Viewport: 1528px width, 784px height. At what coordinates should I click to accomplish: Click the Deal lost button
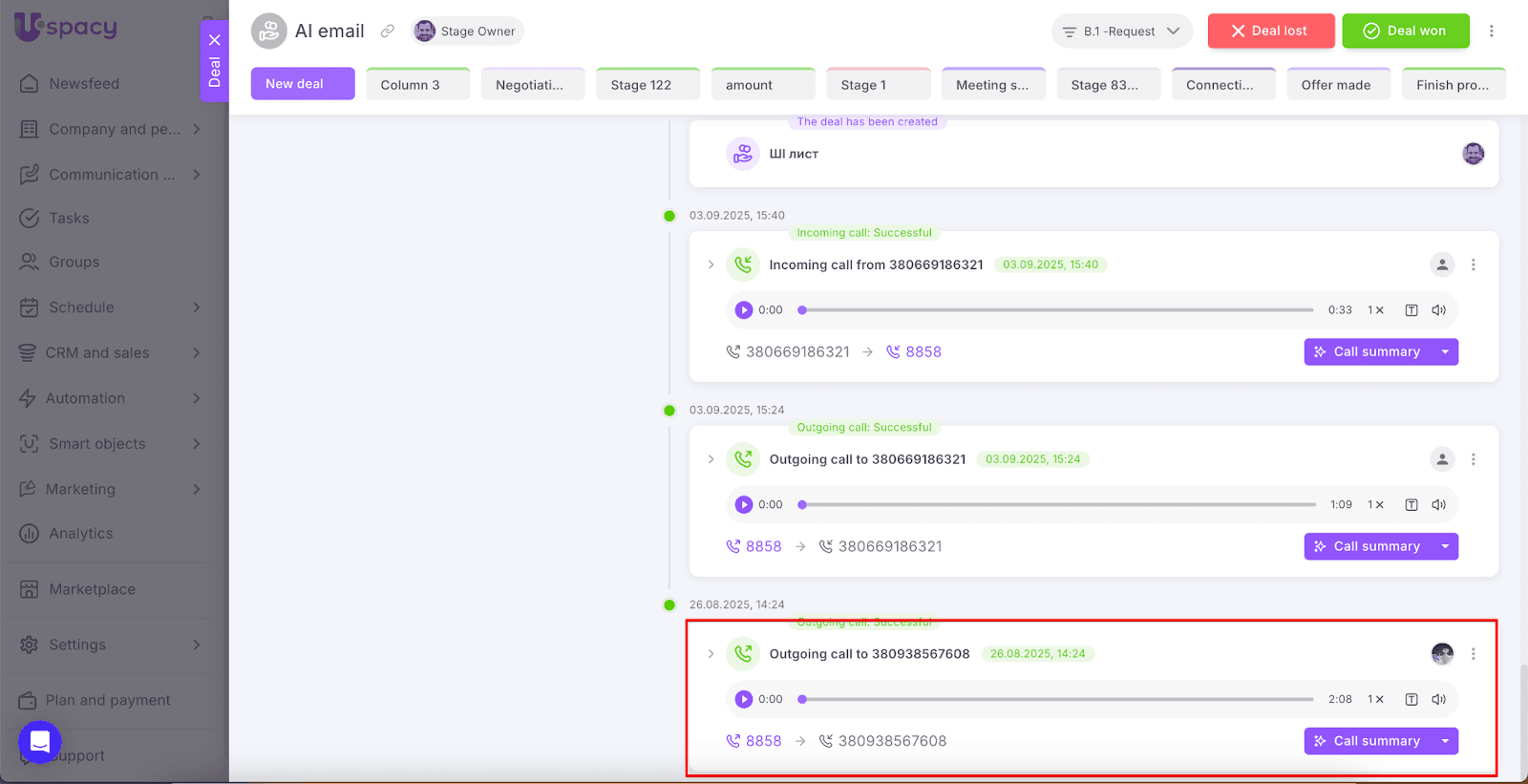pyautogui.click(x=1270, y=32)
